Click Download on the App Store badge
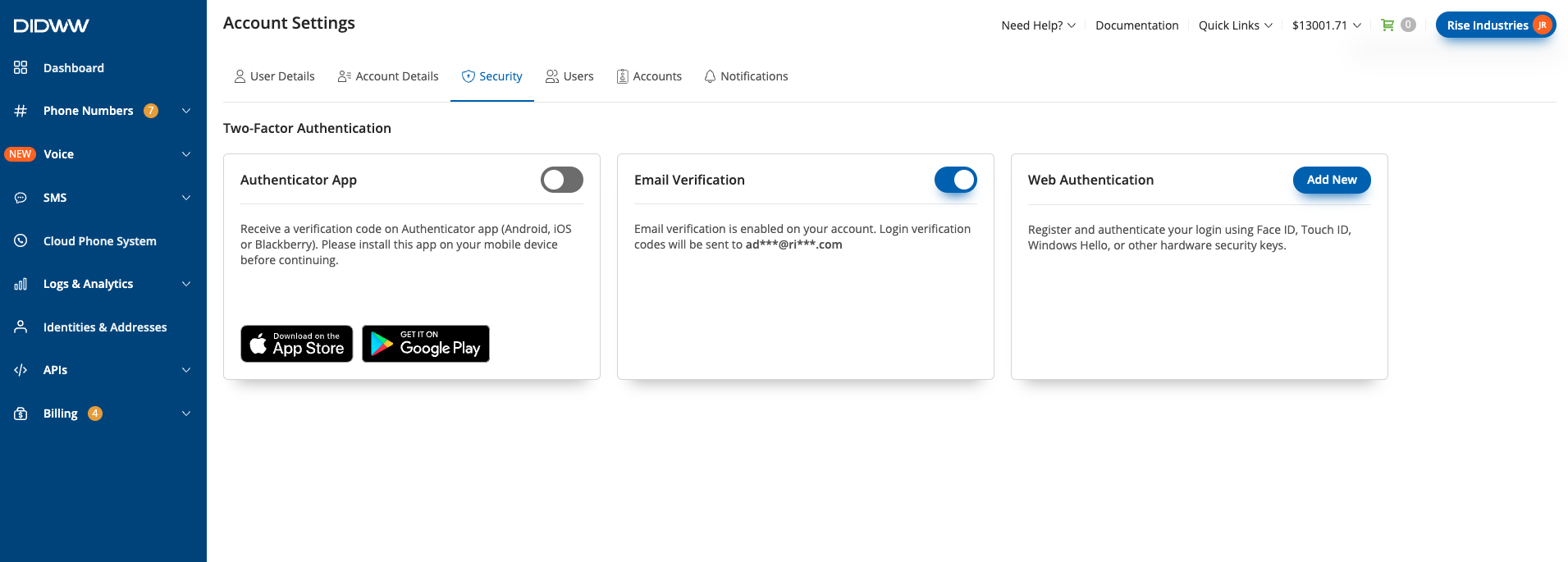This screenshot has width=1568, height=562. pos(297,344)
